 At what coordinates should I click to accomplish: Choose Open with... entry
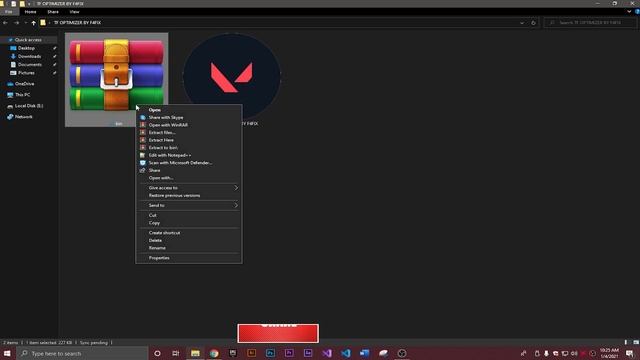tap(161, 178)
